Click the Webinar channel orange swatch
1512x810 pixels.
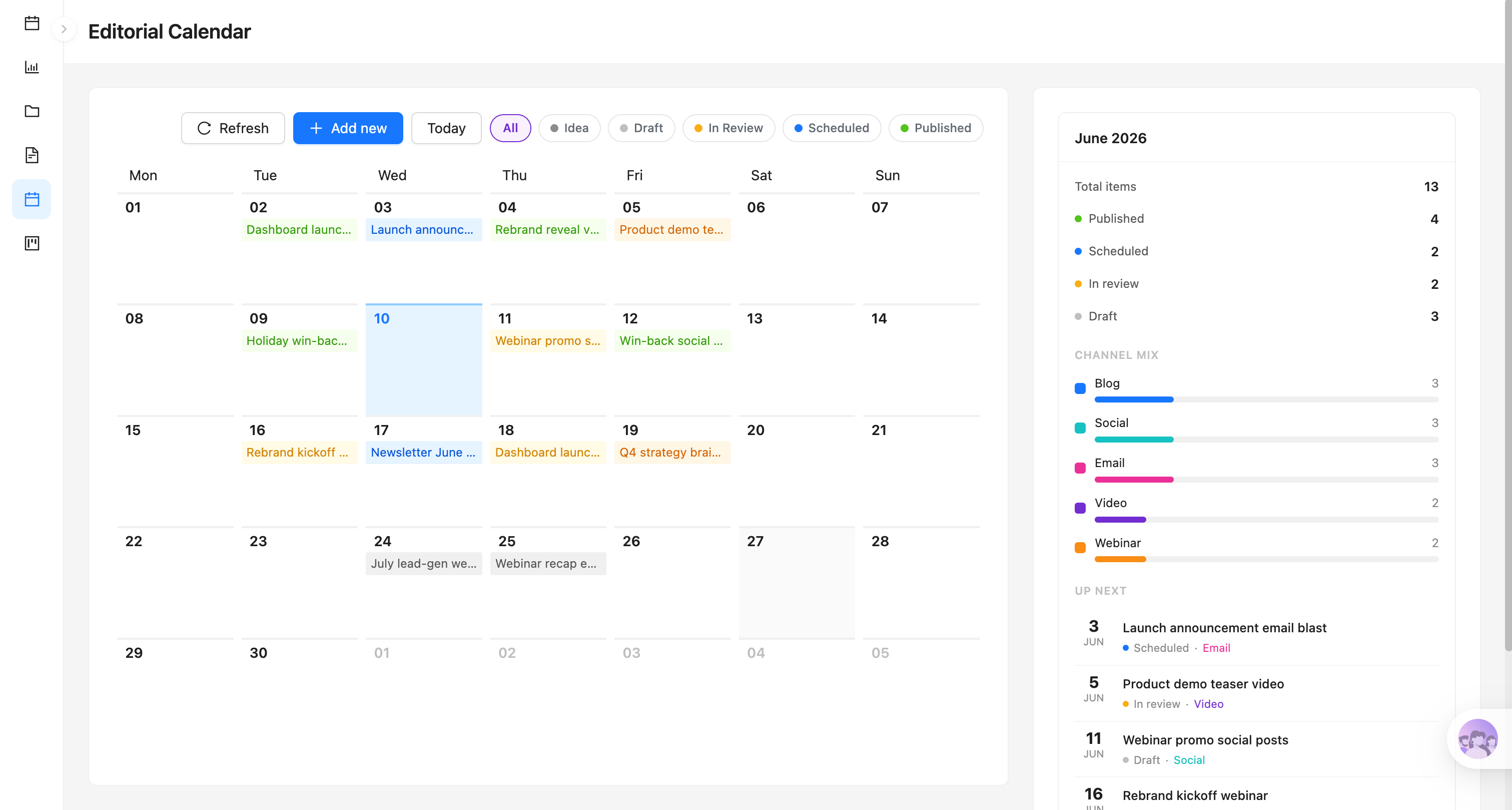[x=1080, y=548]
